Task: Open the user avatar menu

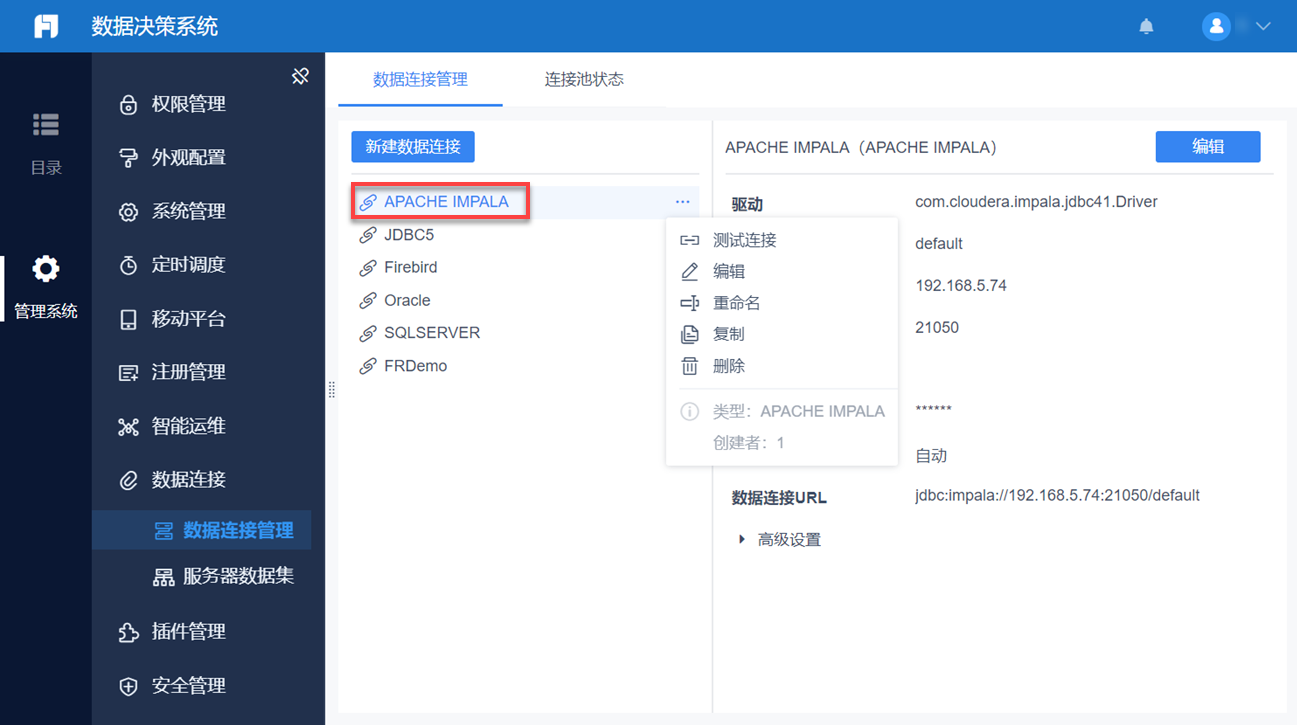Action: (1216, 27)
